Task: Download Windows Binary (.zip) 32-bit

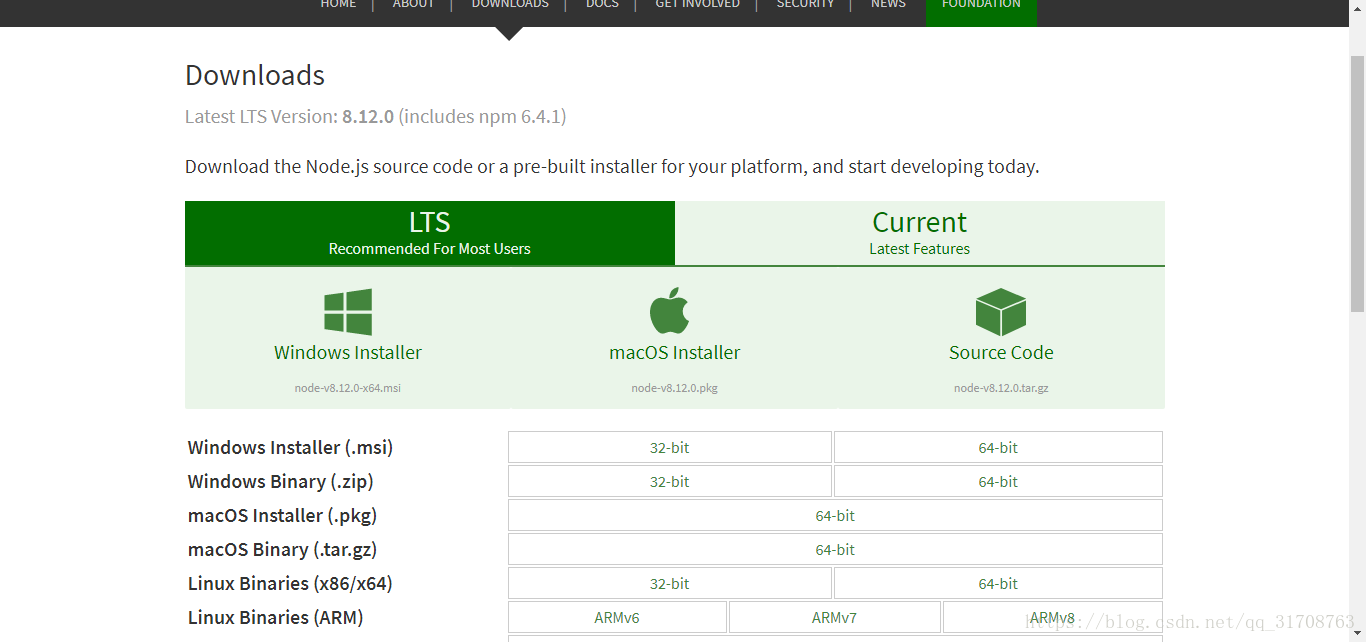Action: [670, 481]
